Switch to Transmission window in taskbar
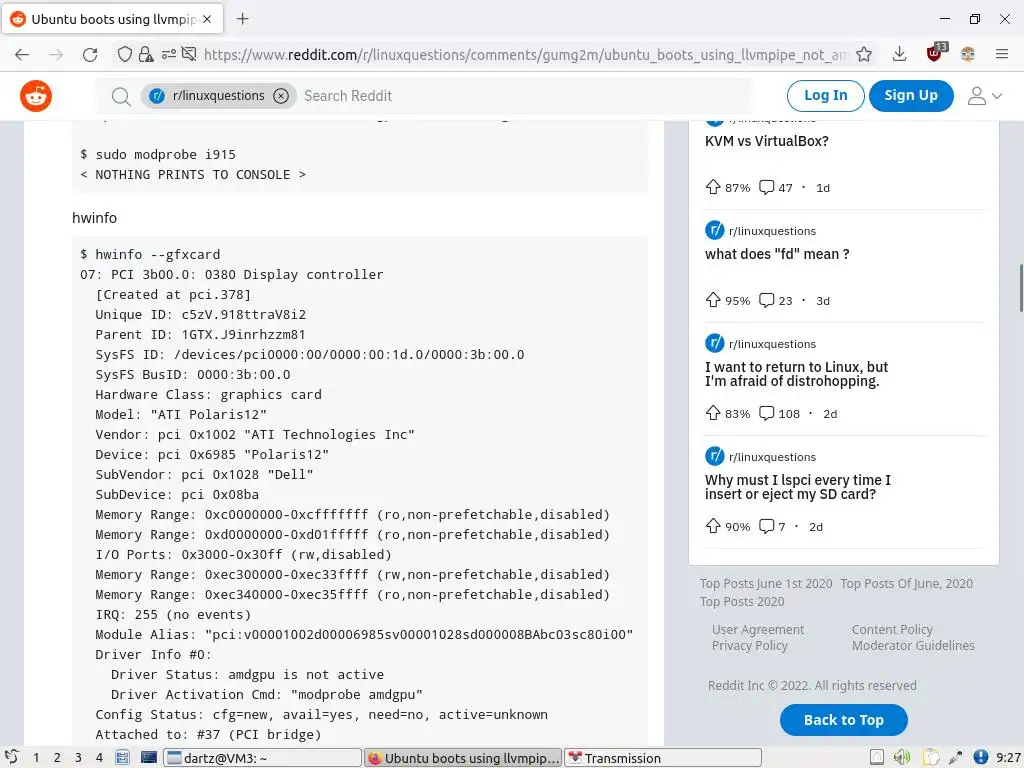Image resolution: width=1024 pixels, height=768 pixels. (663, 758)
